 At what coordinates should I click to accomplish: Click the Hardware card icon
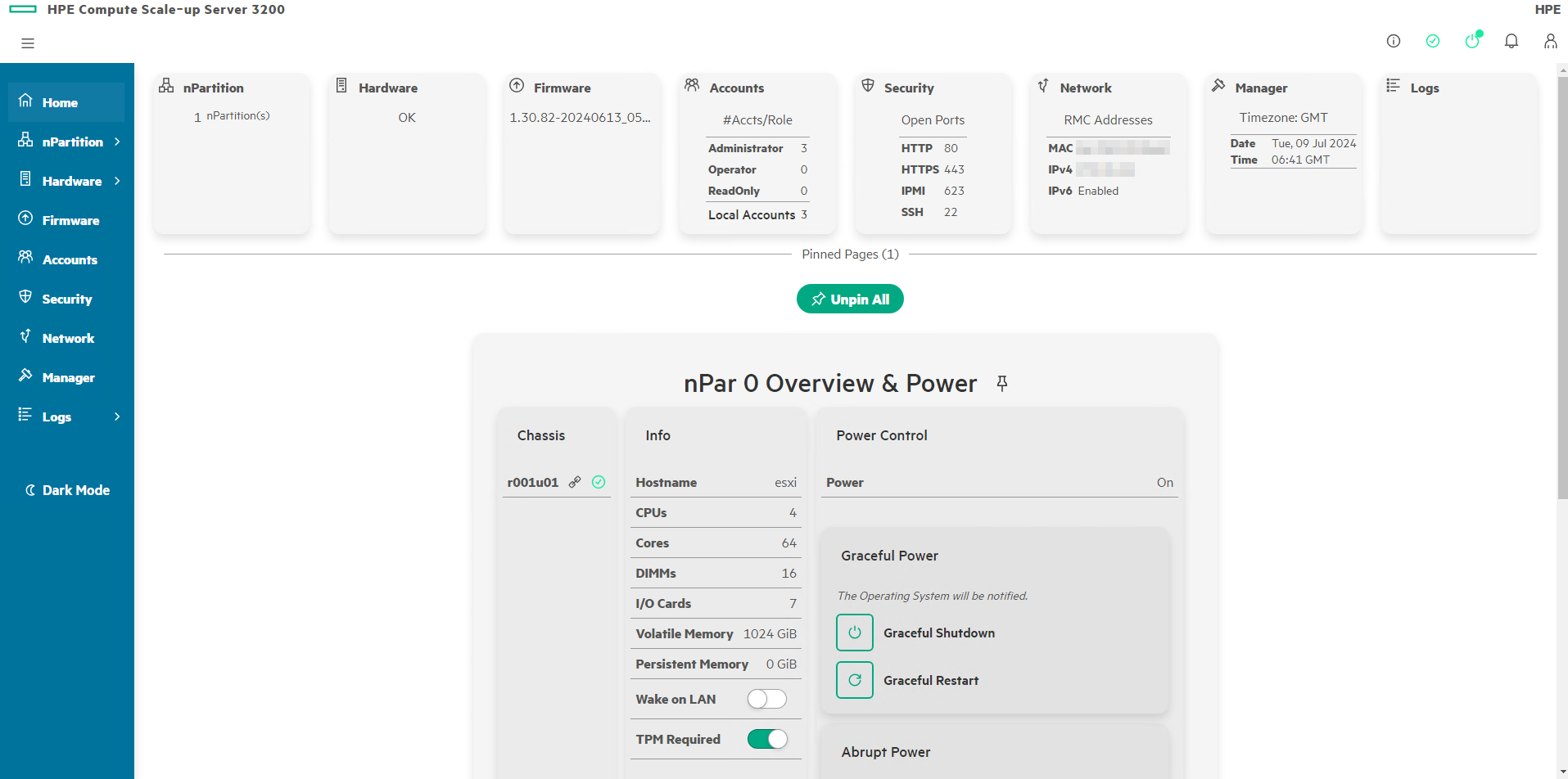tap(341, 86)
